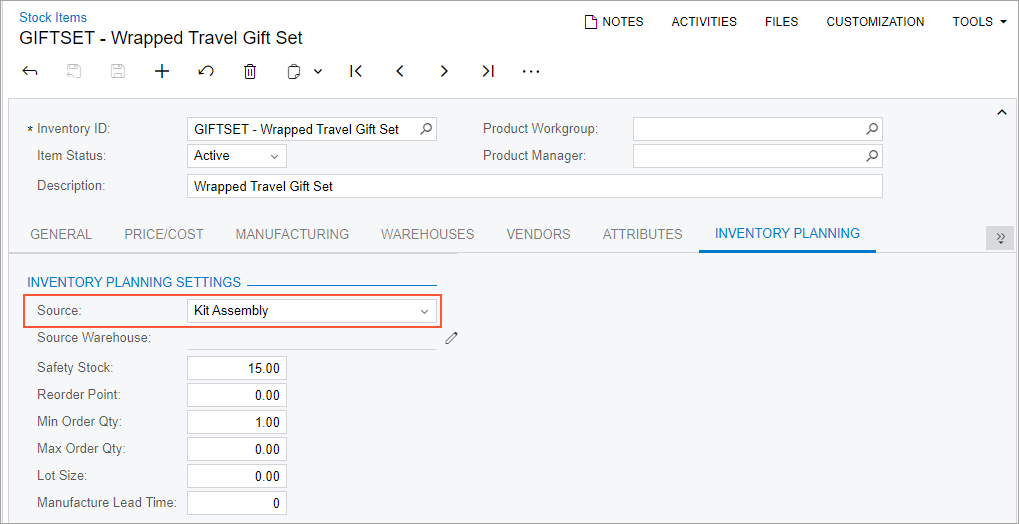The width and height of the screenshot is (1019, 524).
Task: Go to the next record
Action: click(444, 72)
